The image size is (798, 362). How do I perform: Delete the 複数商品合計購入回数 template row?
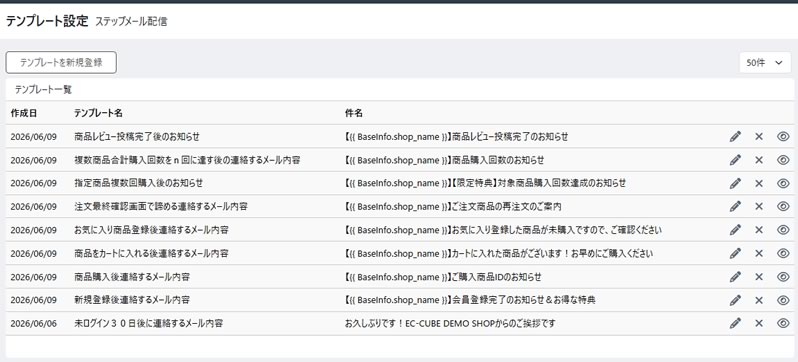pos(759,160)
